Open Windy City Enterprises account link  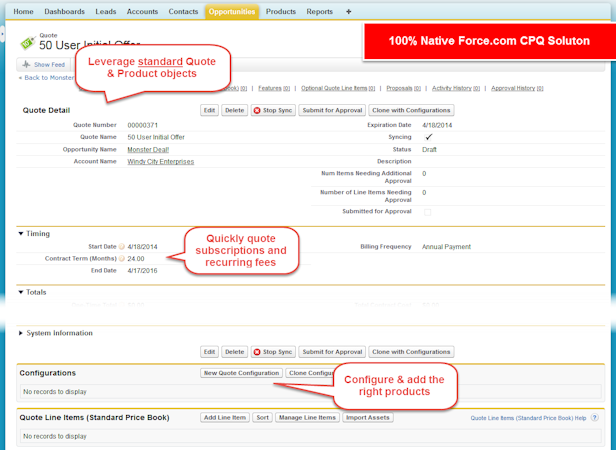tap(161, 162)
